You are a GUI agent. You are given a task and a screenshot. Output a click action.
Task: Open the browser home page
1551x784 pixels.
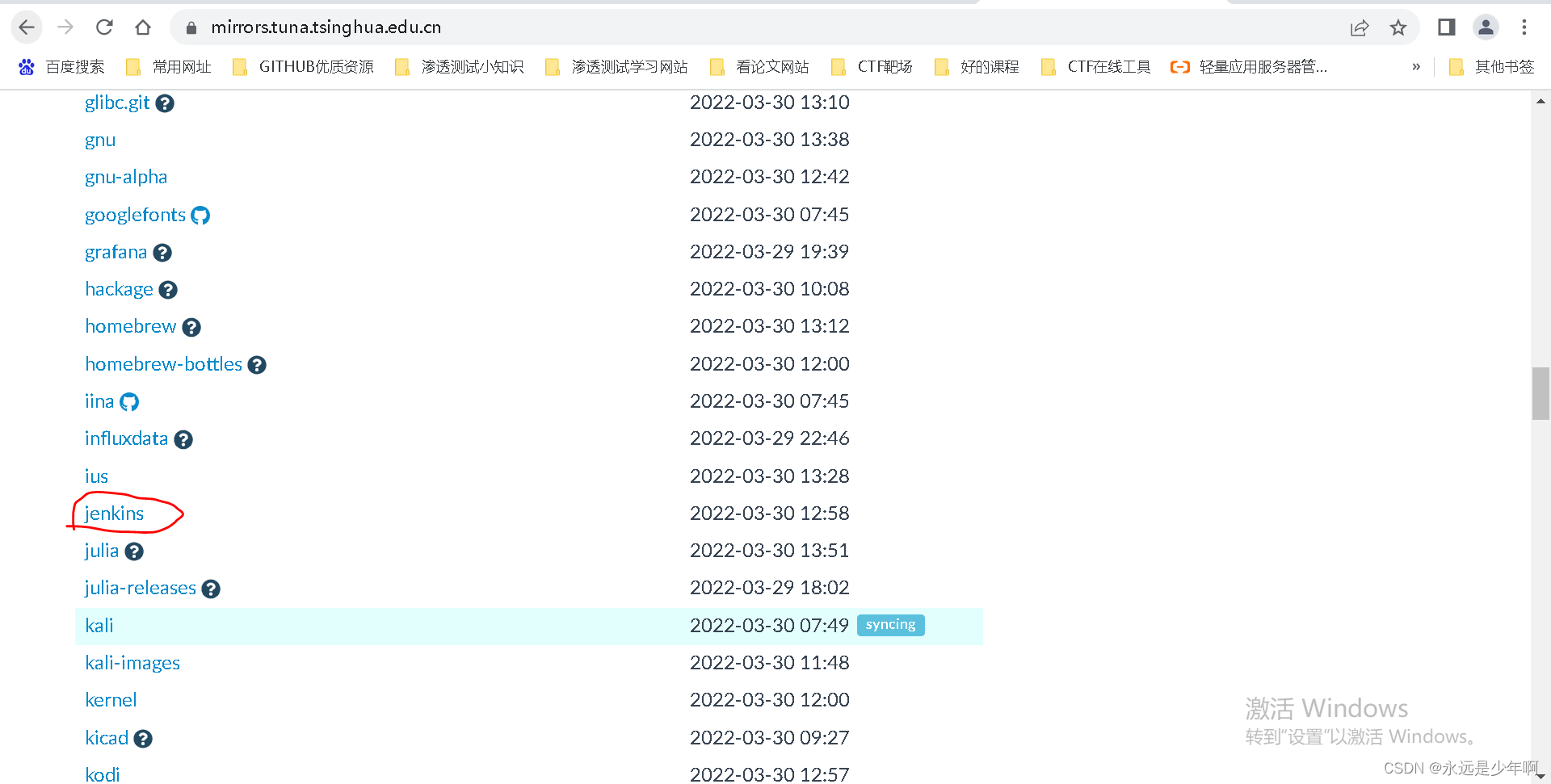[143, 27]
